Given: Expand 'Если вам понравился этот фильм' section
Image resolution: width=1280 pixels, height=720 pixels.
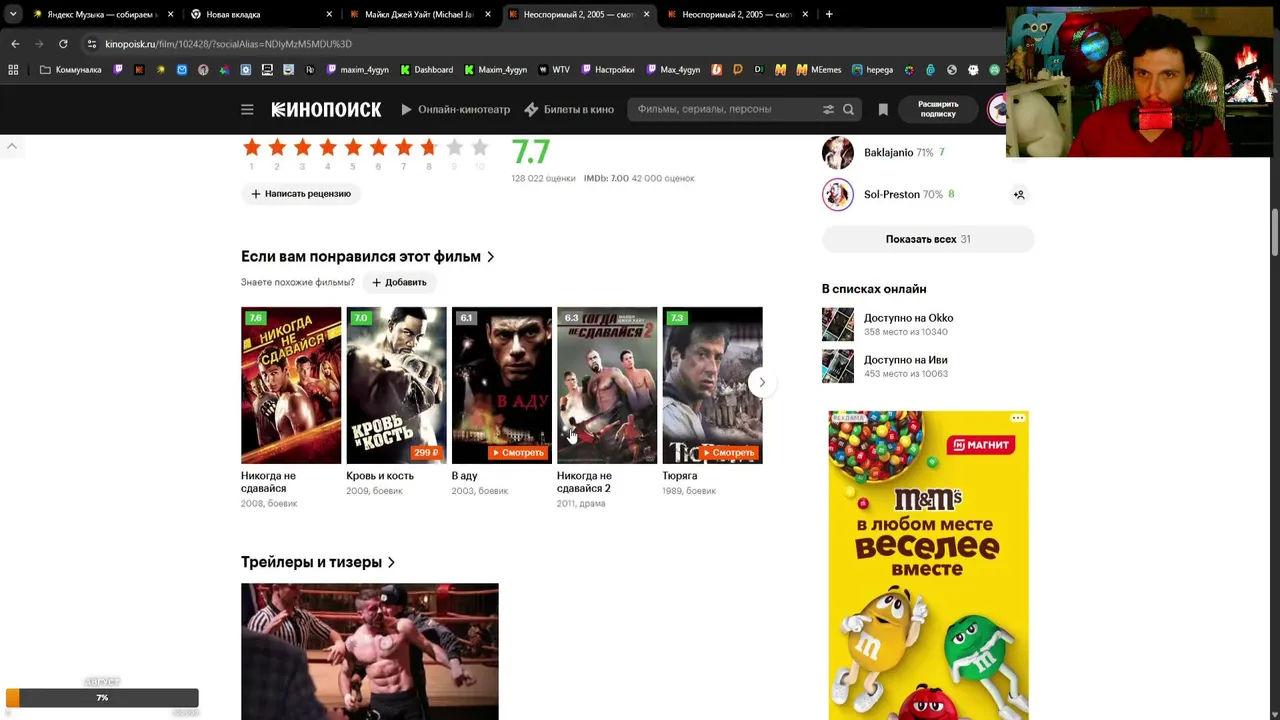Looking at the screenshot, I should [x=368, y=257].
